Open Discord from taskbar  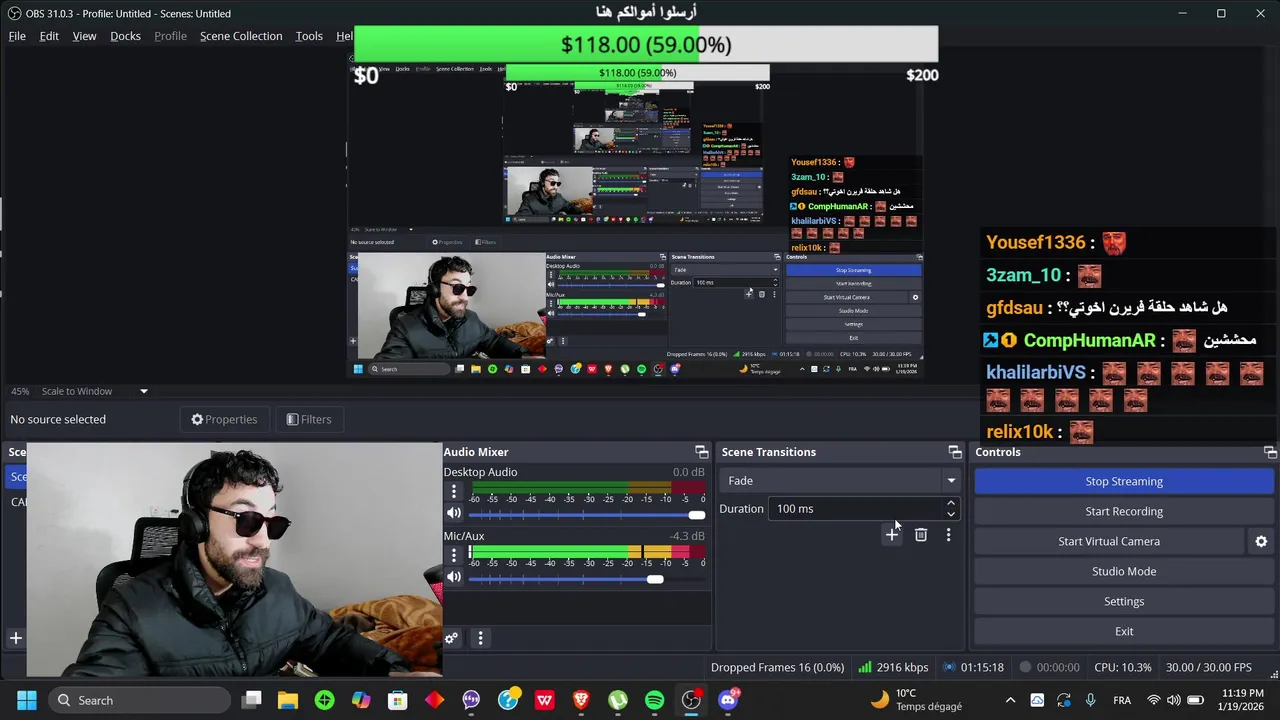click(x=728, y=700)
